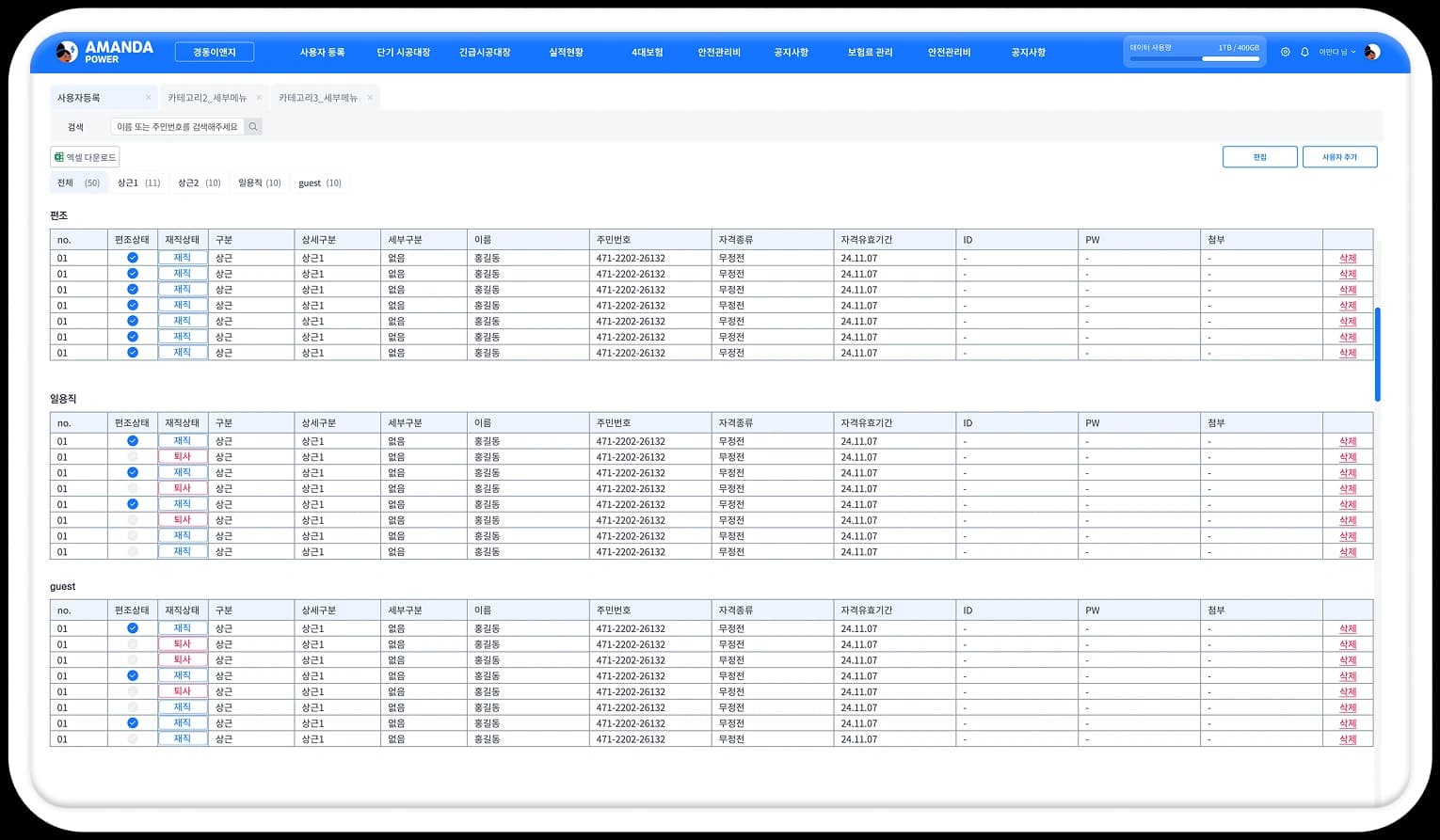Open settings via the gear icon
The image size is (1440, 840).
coord(1285,53)
